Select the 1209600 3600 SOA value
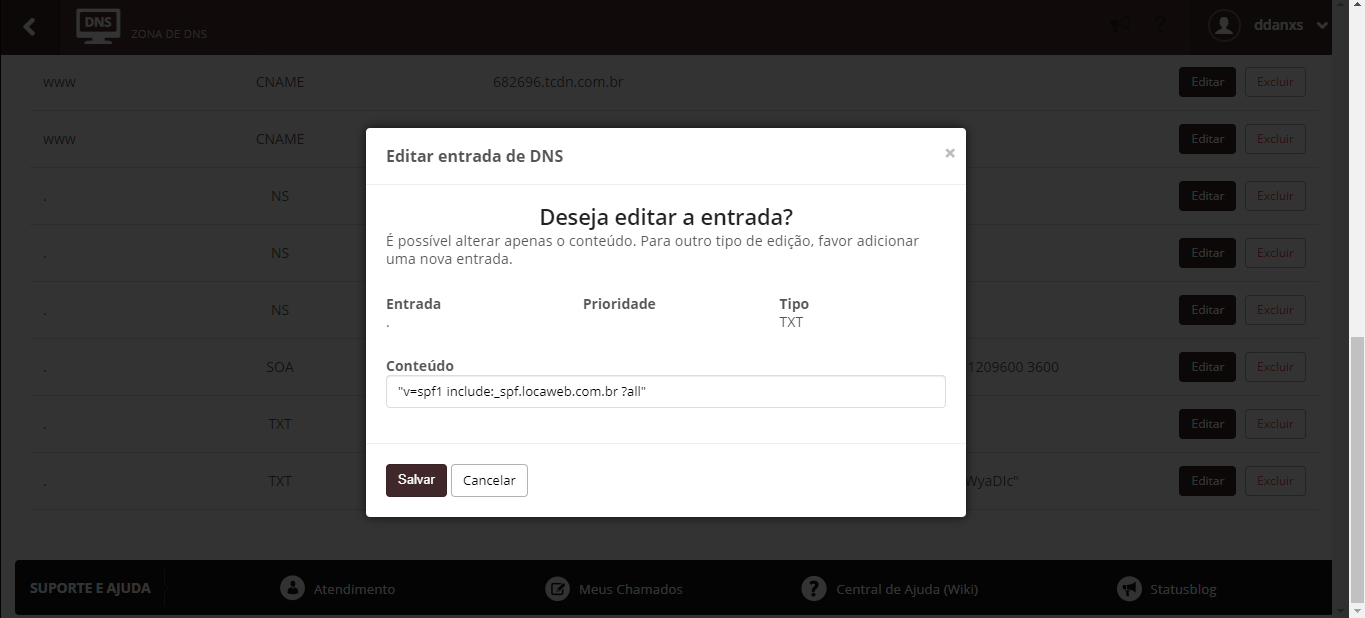The height and width of the screenshot is (618, 1365). tap(1013, 367)
